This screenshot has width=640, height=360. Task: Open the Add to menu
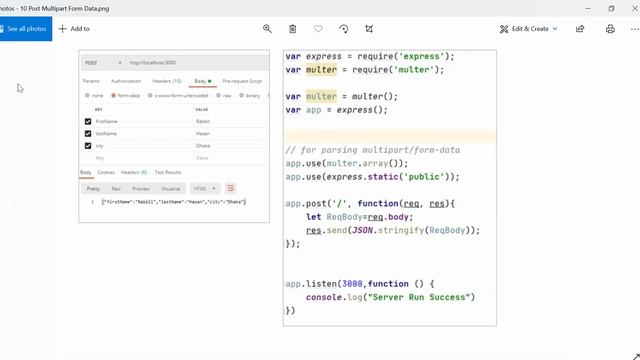click(x=74, y=29)
